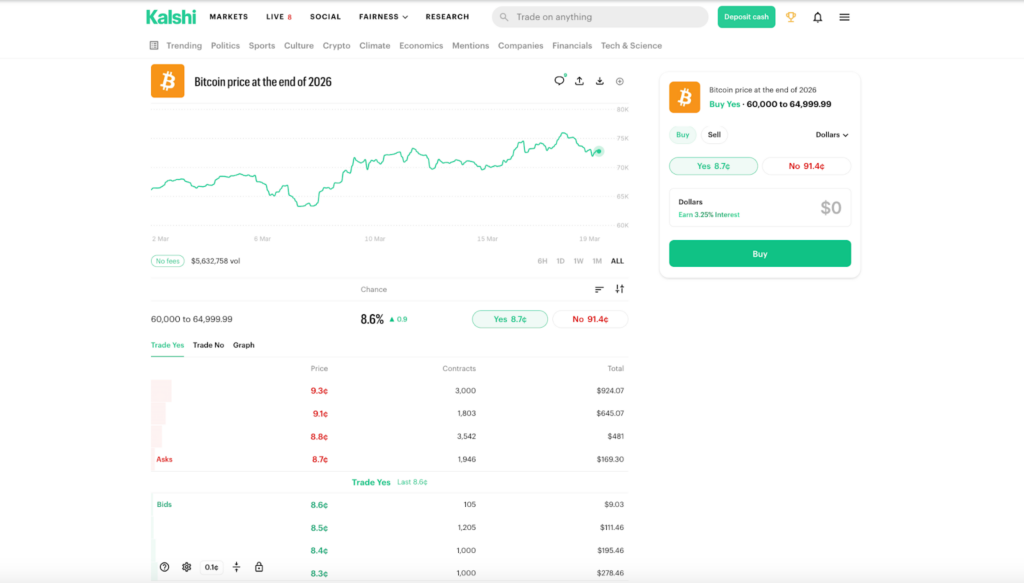Expand the Fairness menu dropdown
The image size is (1024, 583).
(383, 17)
